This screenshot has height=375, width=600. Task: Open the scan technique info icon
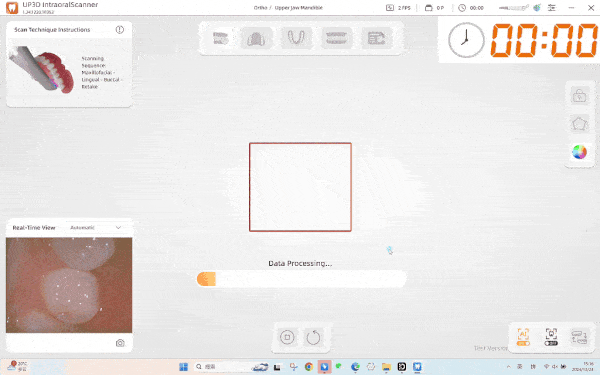click(x=120, y=29)
